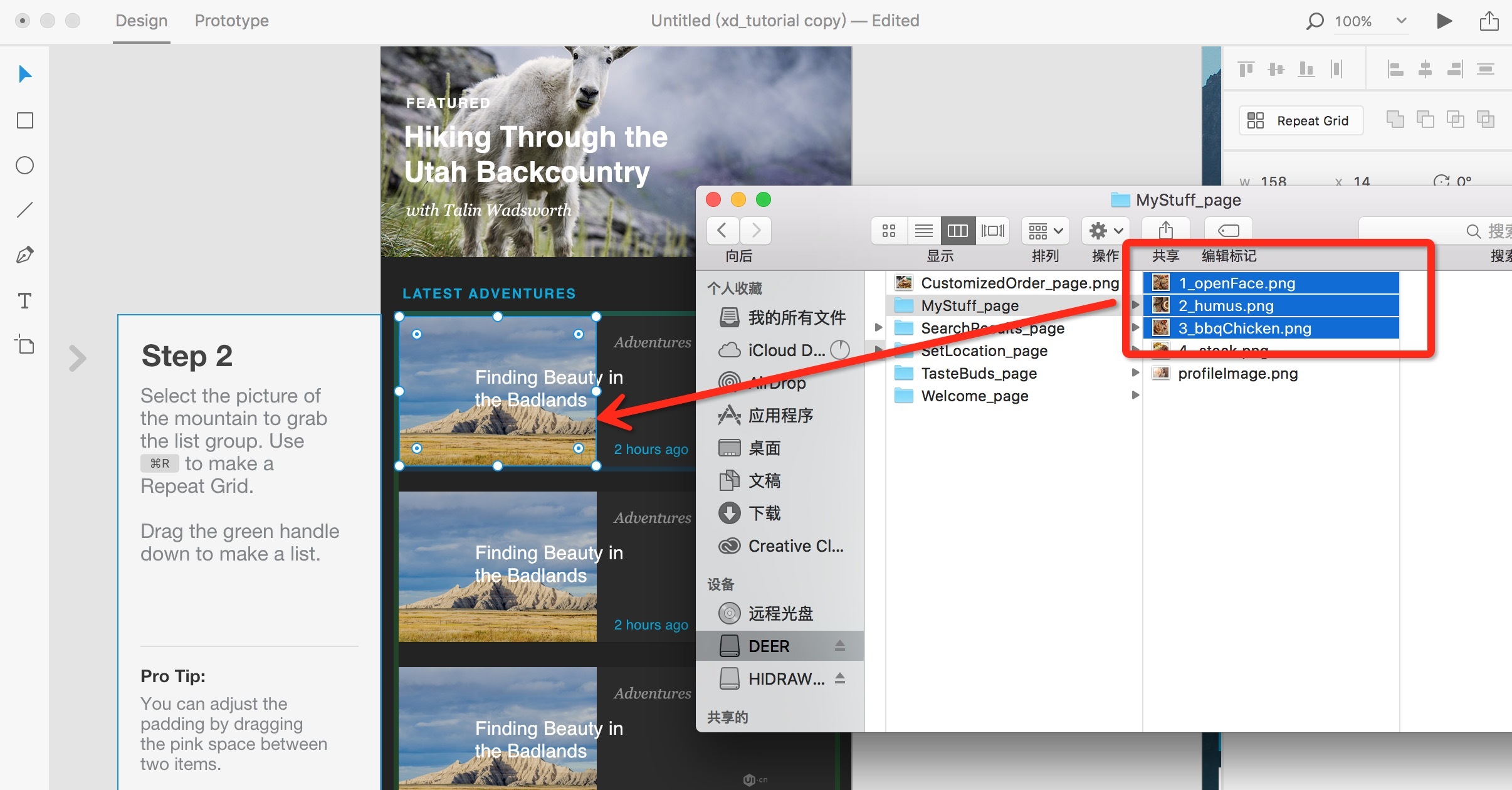
Task: Select the Text tool
Action: pyautogui.click(x=25, y=301)
